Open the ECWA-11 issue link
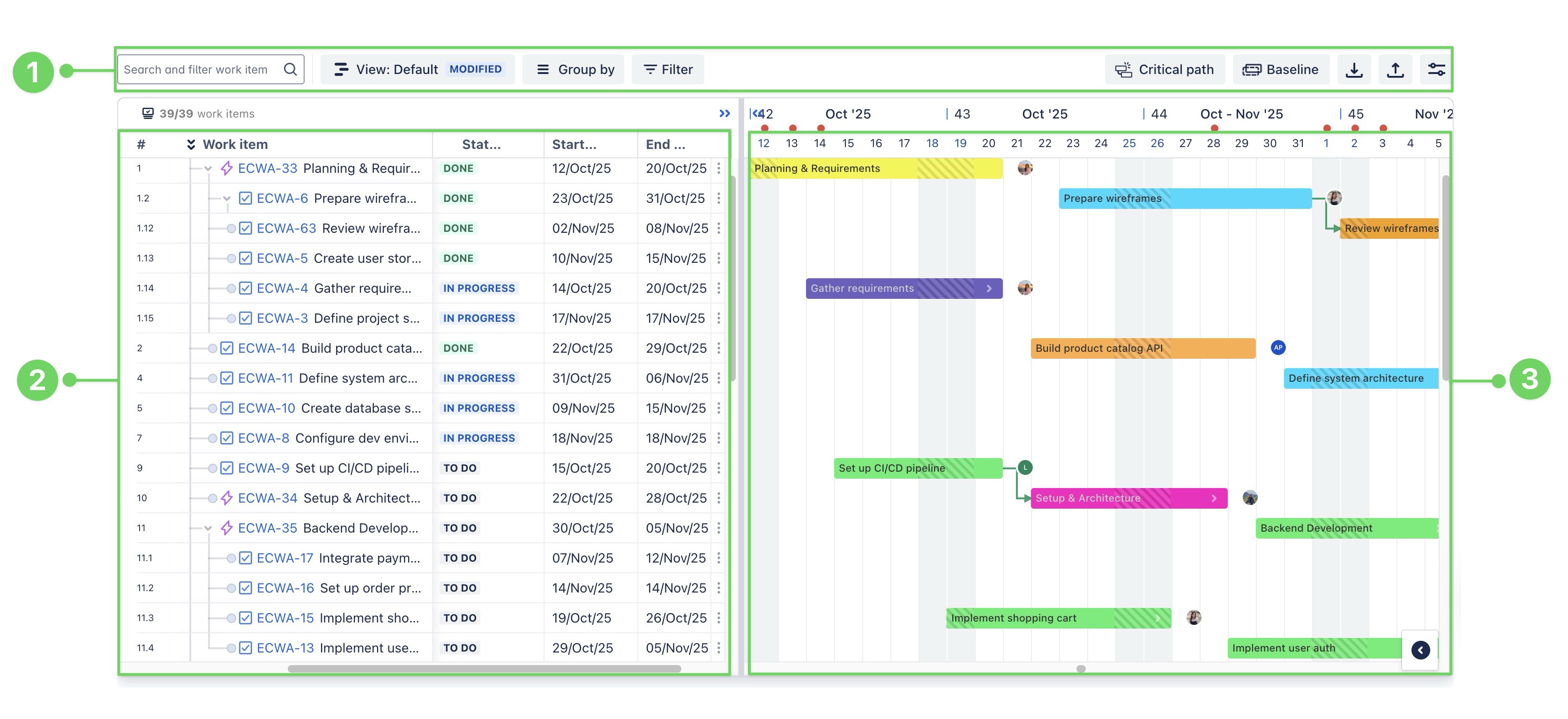 coord(265,378)
